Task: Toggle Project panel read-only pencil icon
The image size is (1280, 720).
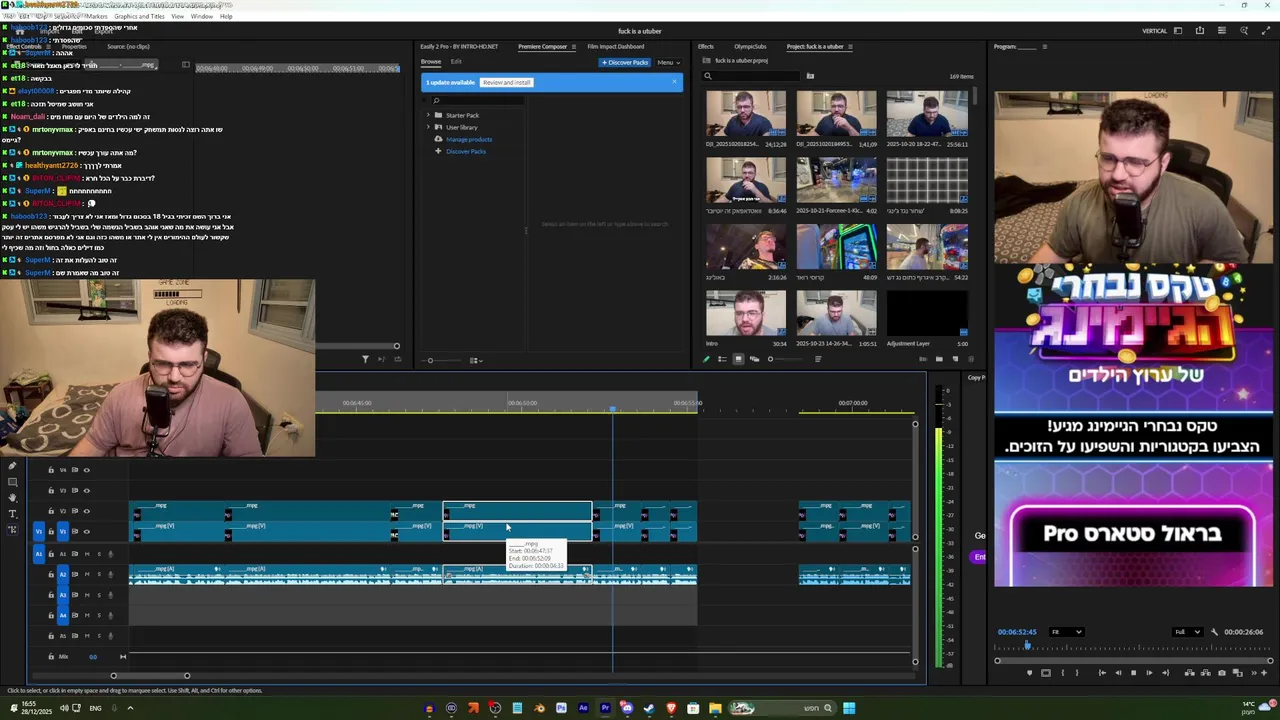Action: (x=706, y=359)
